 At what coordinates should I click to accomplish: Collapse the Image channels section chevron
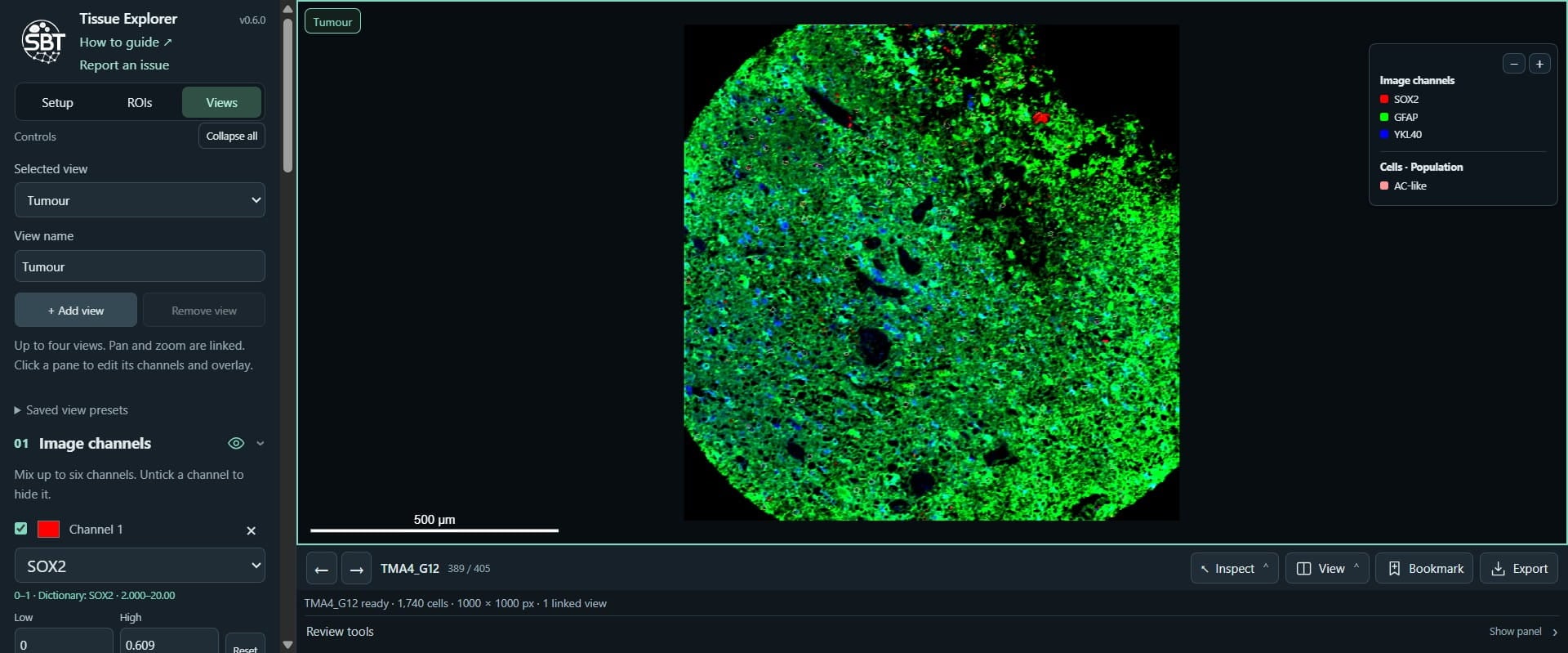pyautogui.click(x=261, y=444)
